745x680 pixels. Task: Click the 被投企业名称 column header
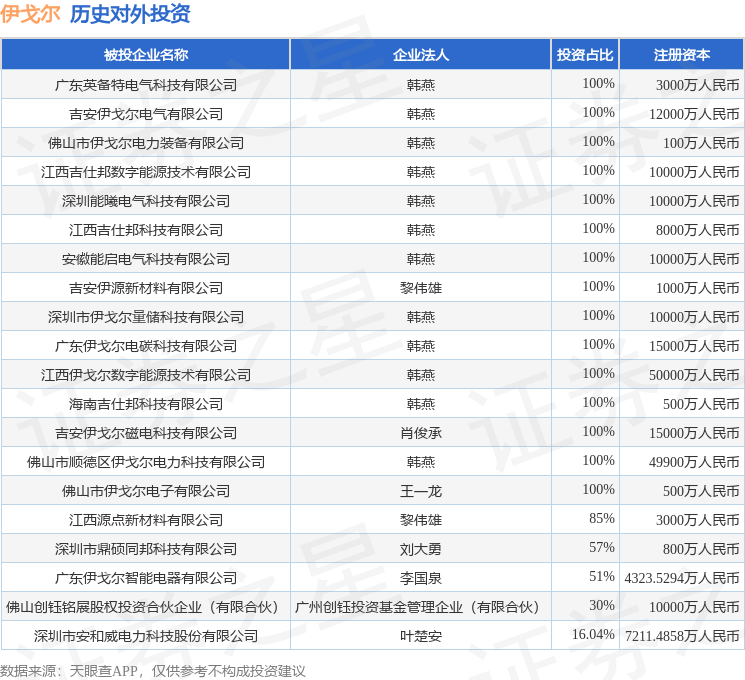click(x=146, y=55)
